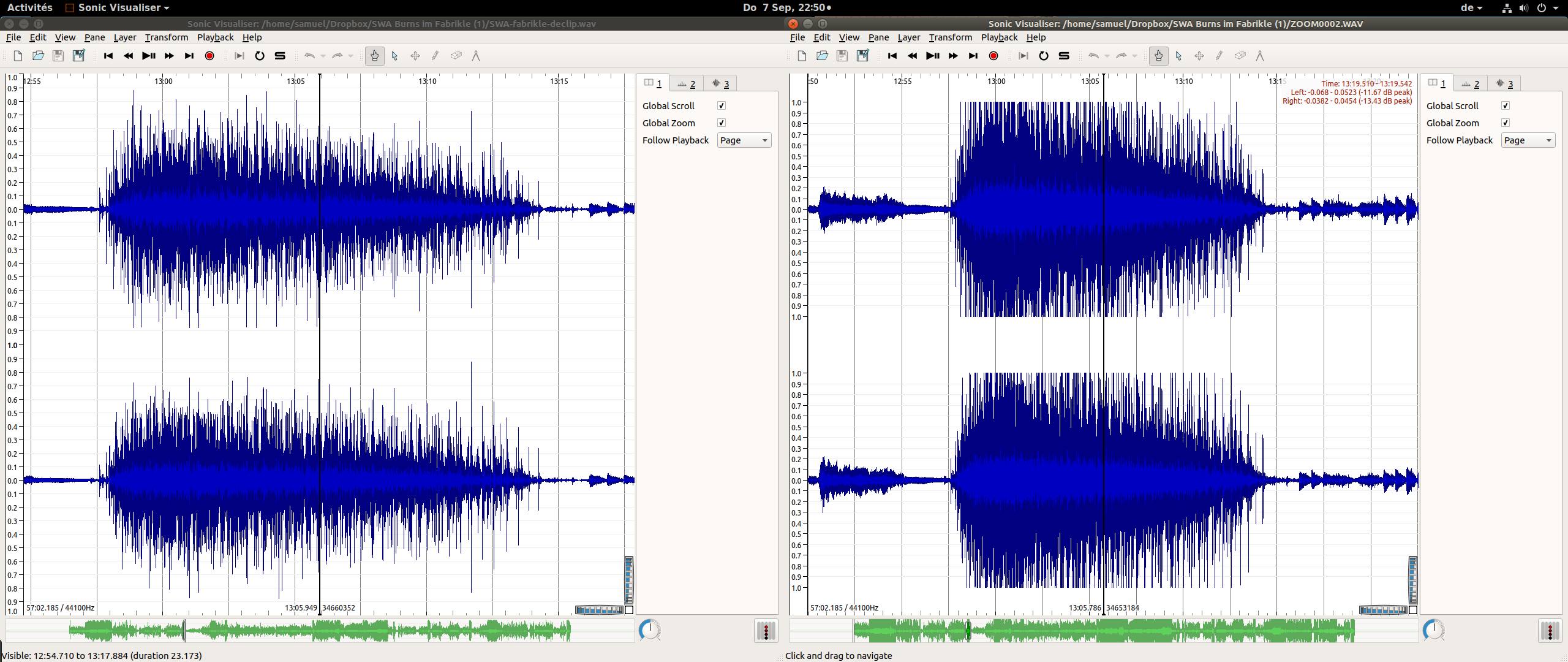Toggle Global Zoom checkbox in right window
Image resolution: width=1568 pixels, height=662 pixels.
pos(1506,123)
